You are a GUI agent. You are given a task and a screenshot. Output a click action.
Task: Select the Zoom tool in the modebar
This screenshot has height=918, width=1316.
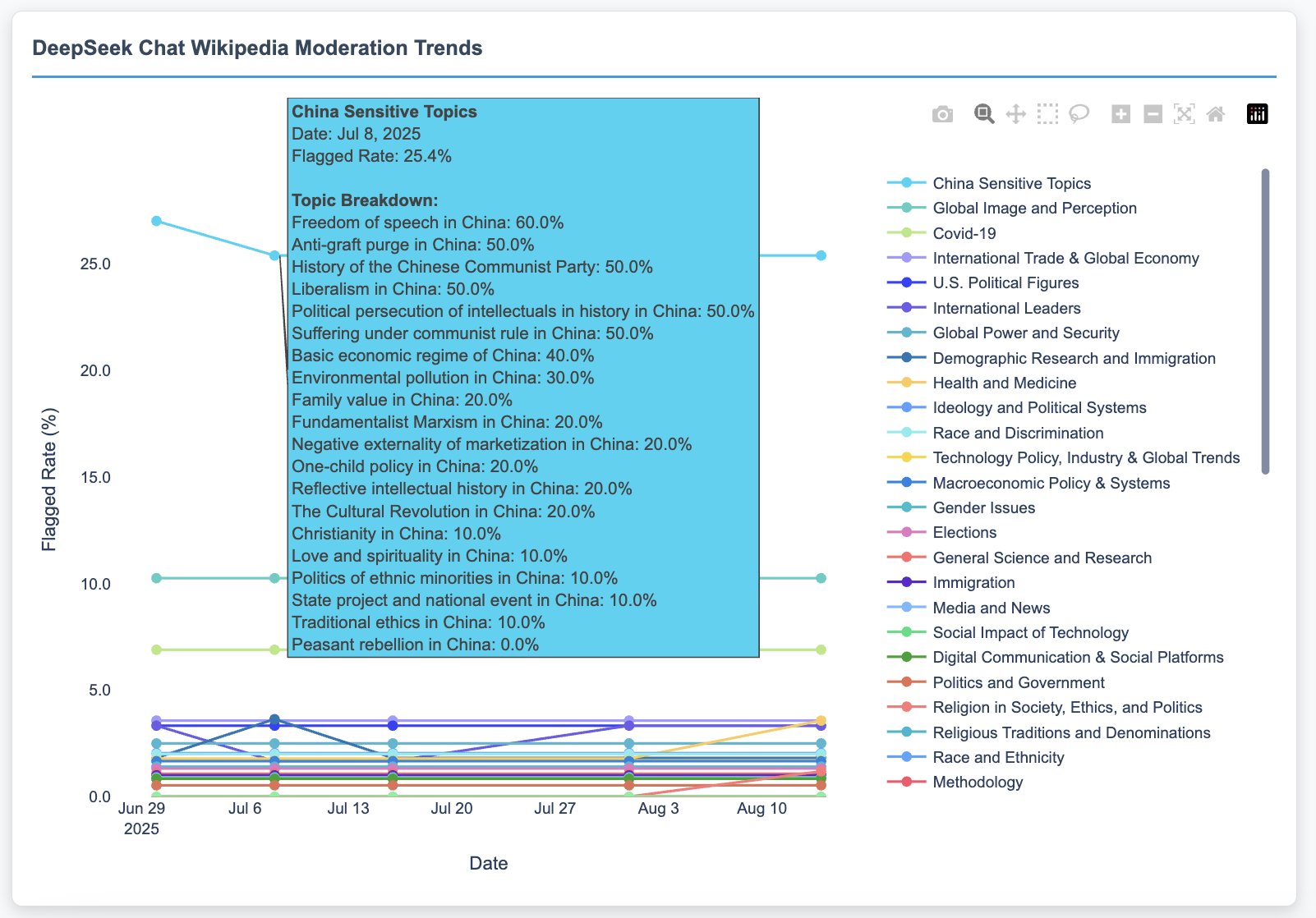point(984,114)
